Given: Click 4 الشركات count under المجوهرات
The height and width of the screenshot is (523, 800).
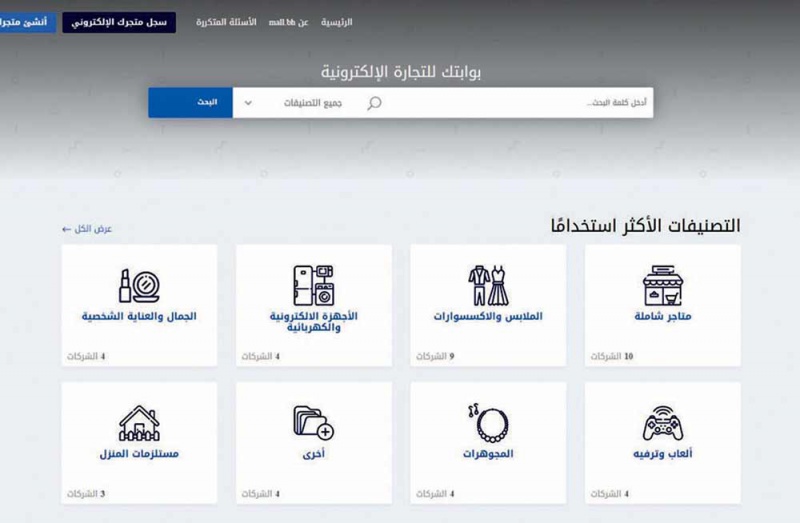Looking at the screenshot, I should [435, 494].
